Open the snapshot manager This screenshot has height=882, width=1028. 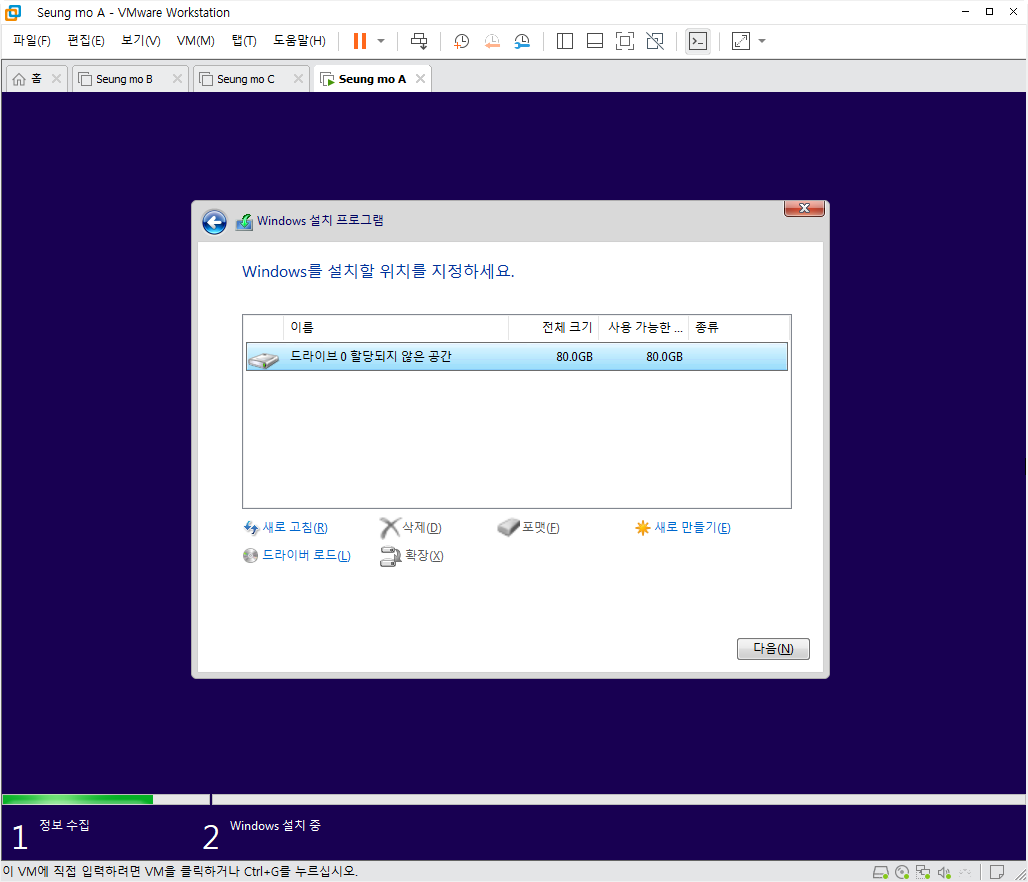coord(522,41)
